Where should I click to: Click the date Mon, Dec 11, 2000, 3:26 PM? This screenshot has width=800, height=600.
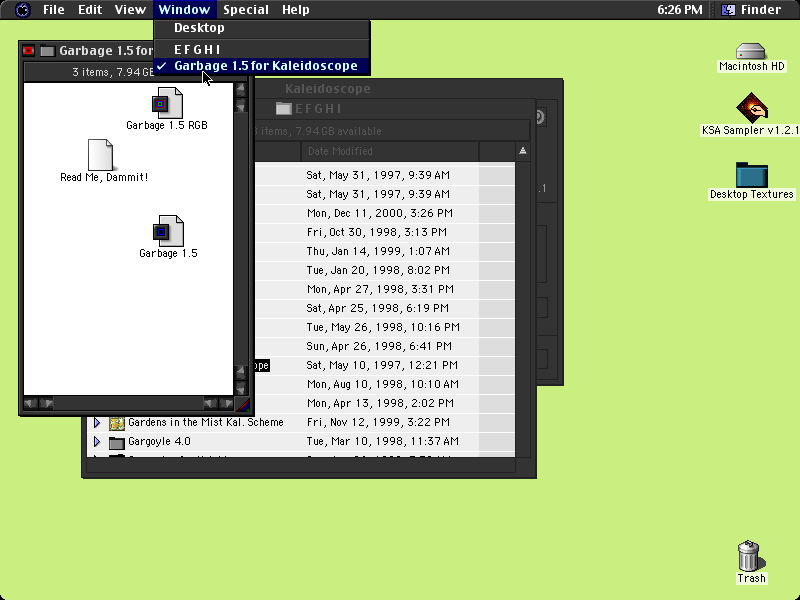pos(380,213)
